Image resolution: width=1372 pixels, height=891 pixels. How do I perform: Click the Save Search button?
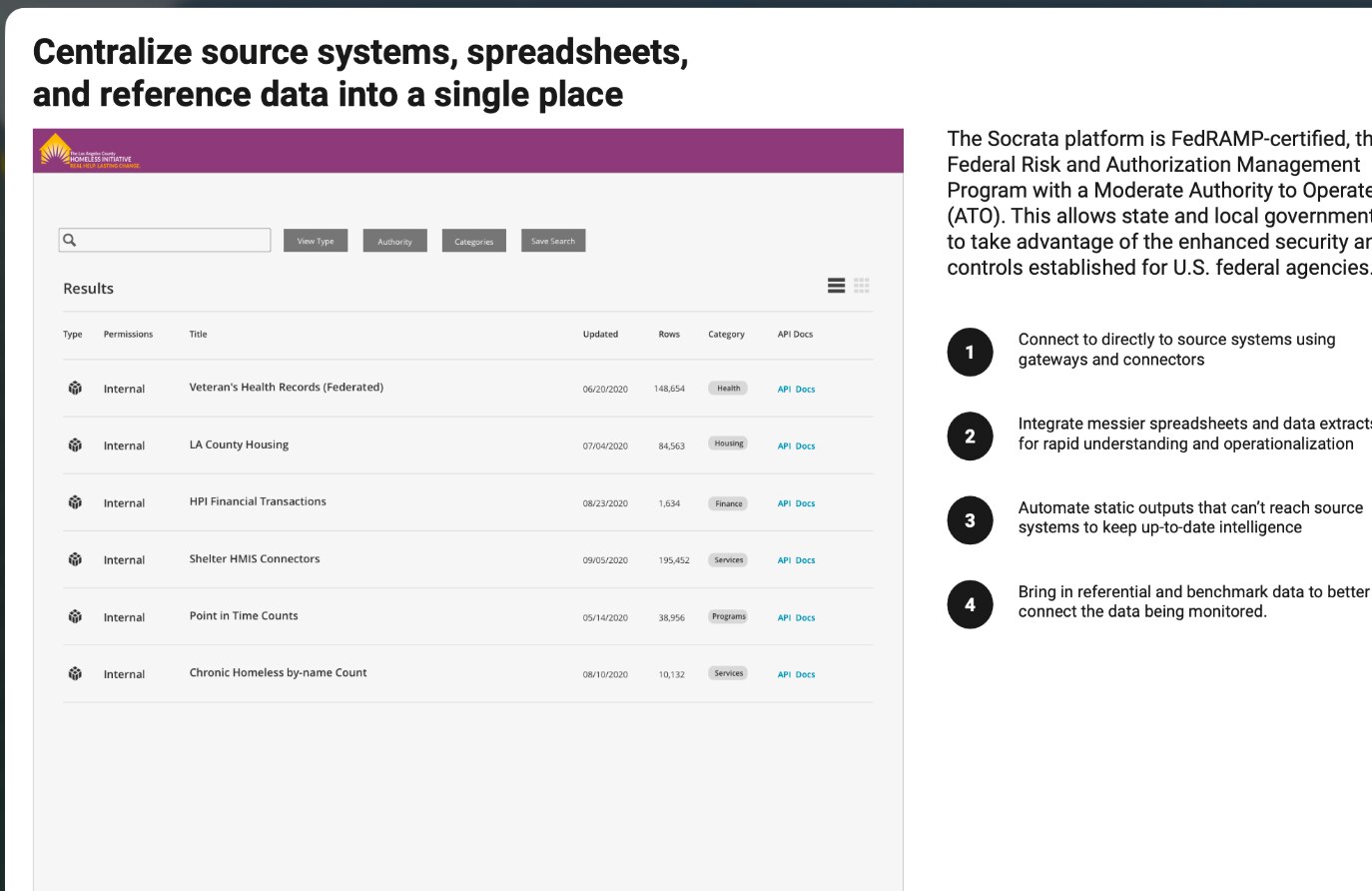pyautogui.click(x=553, y=241)
